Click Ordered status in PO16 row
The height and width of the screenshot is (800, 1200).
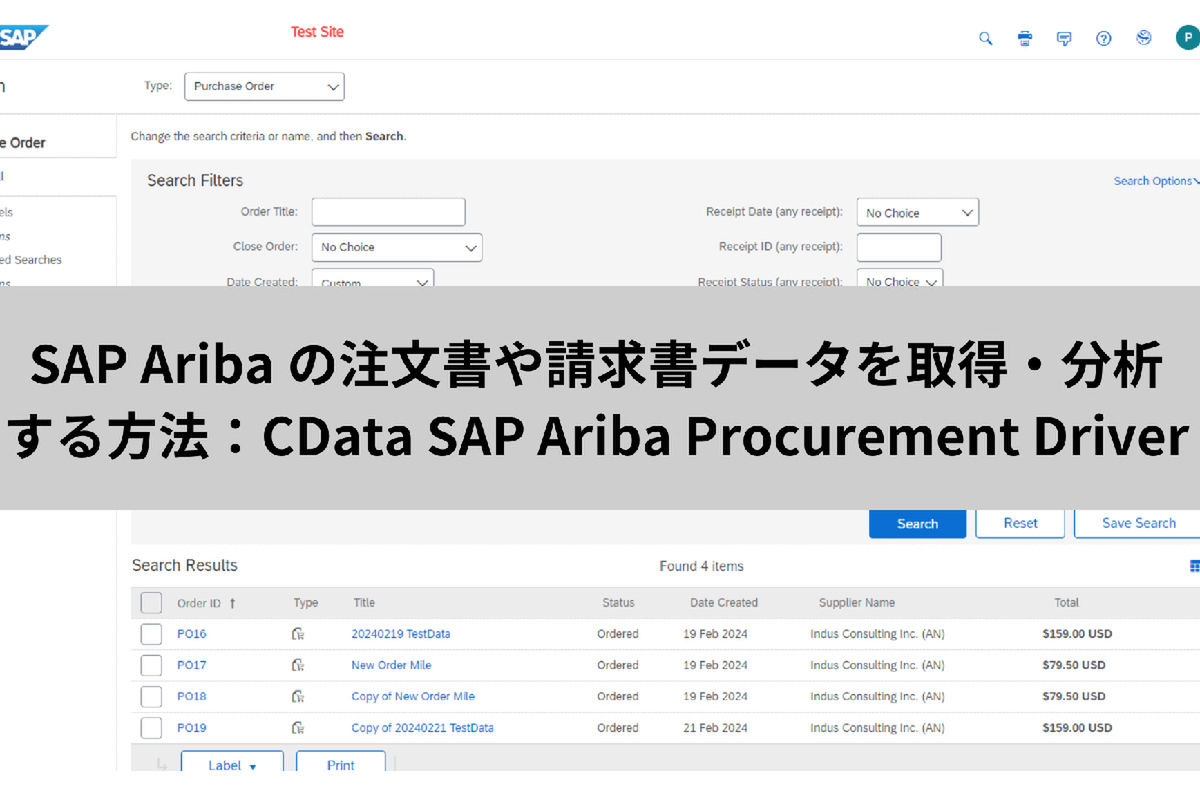pyautogui.click(x=618, y=634)
